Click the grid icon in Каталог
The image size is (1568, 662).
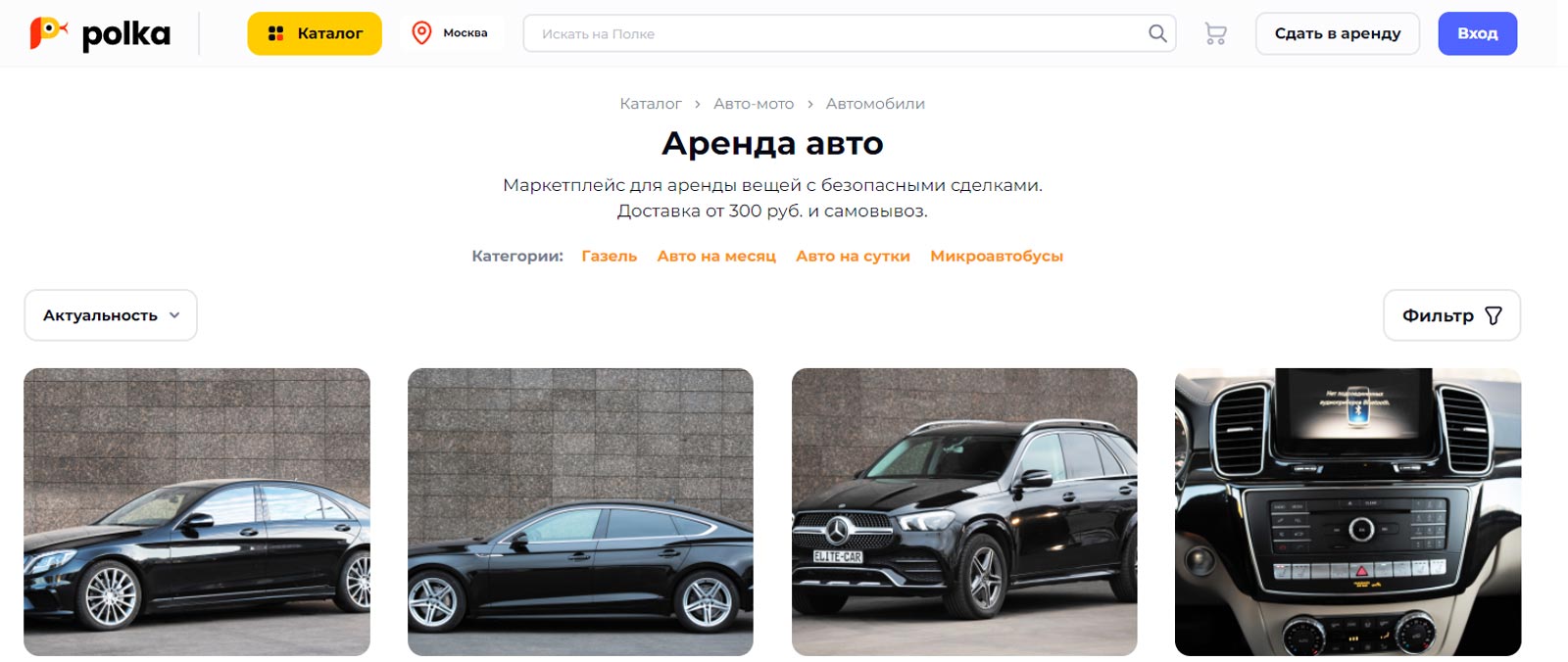click(275, 33)
